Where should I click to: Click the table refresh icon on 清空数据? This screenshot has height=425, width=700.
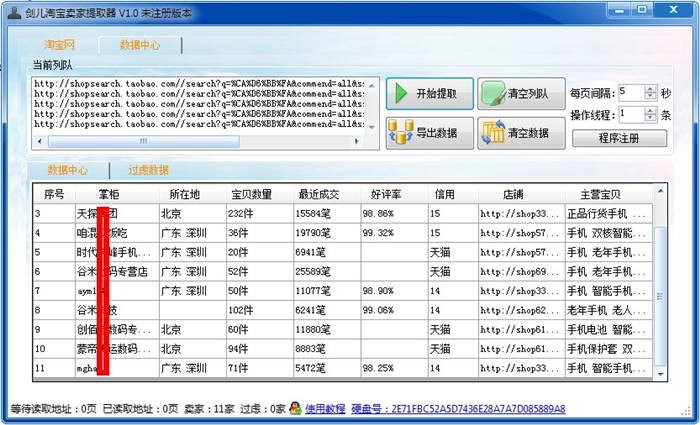493,133
